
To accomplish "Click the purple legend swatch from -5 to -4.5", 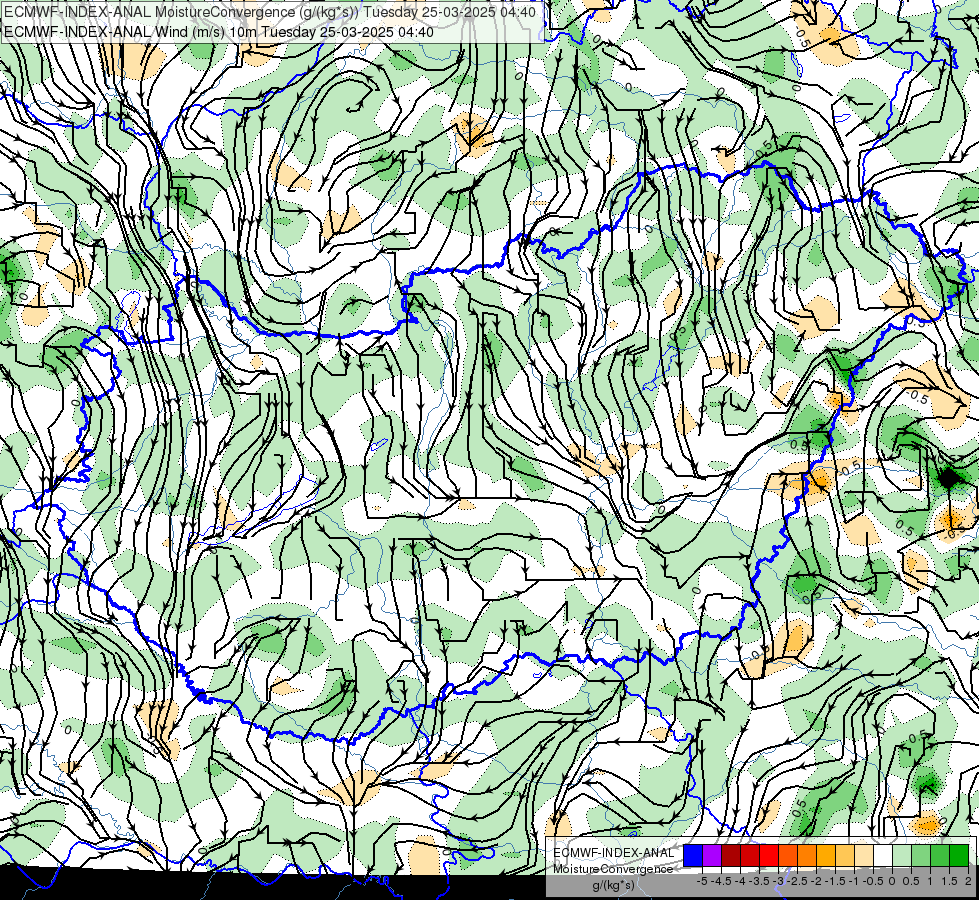I will [712, 856].
